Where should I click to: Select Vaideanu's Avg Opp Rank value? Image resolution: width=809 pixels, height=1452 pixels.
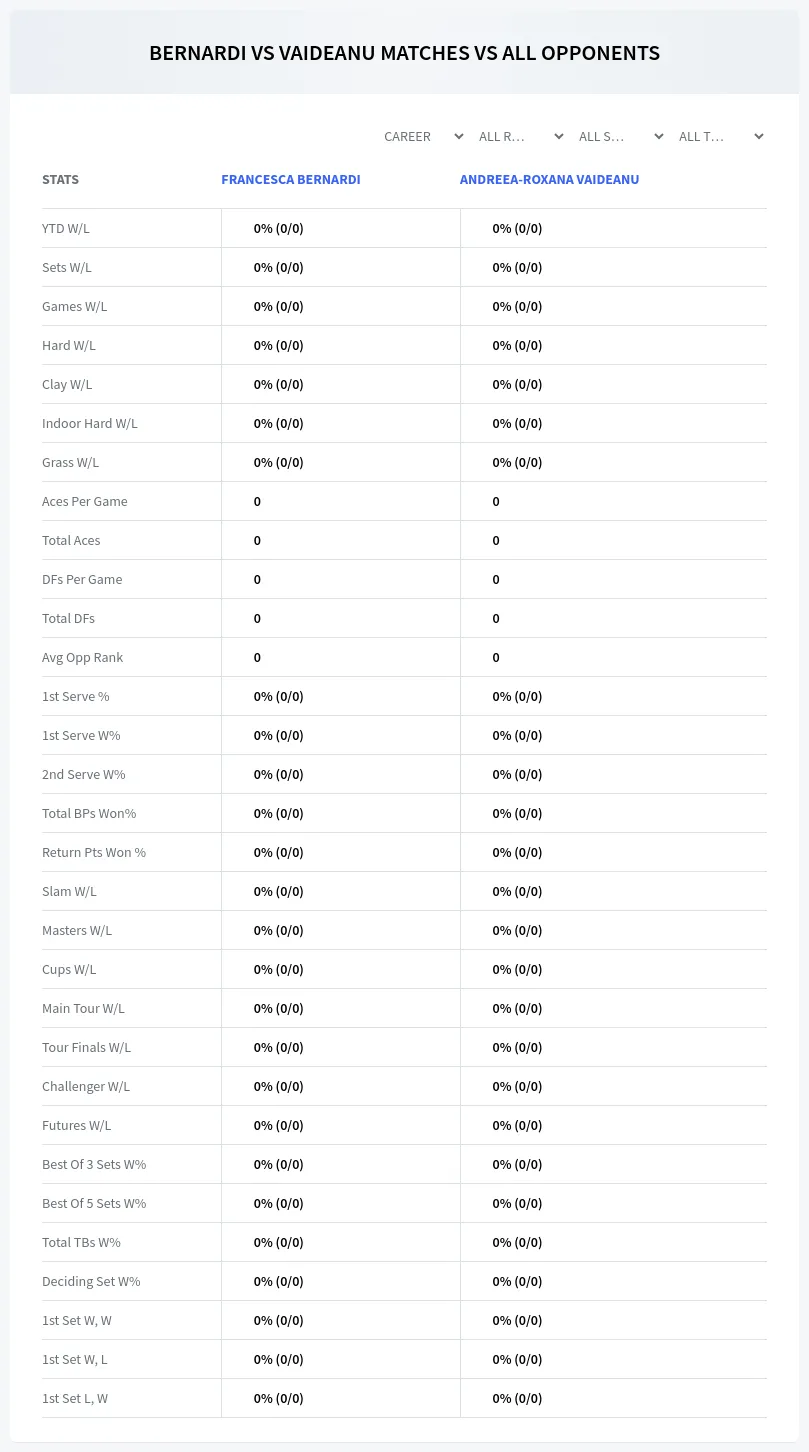(496, 657)
